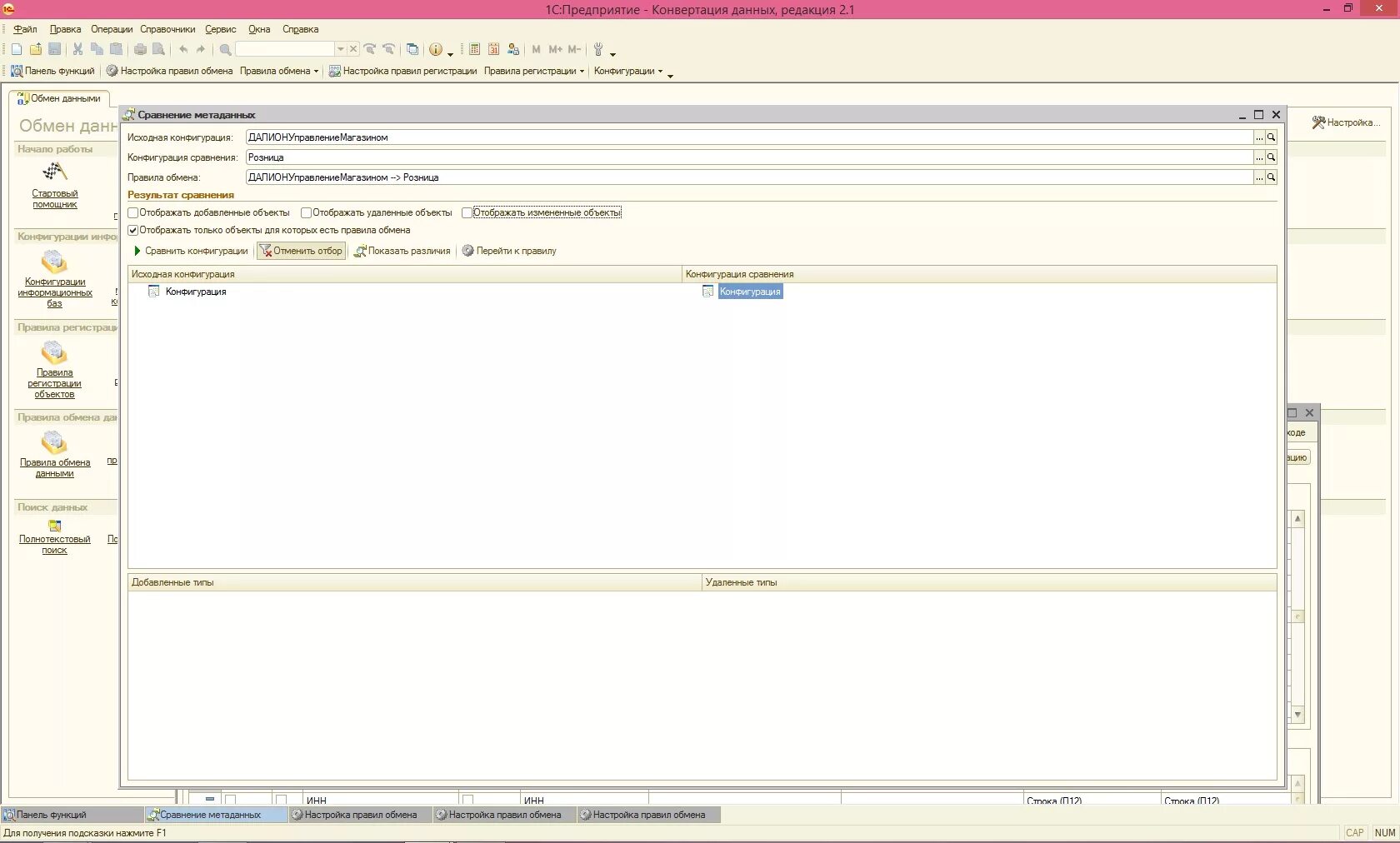
Task: Click the M- memory subtract button
Action: click(x=574, y=49)
